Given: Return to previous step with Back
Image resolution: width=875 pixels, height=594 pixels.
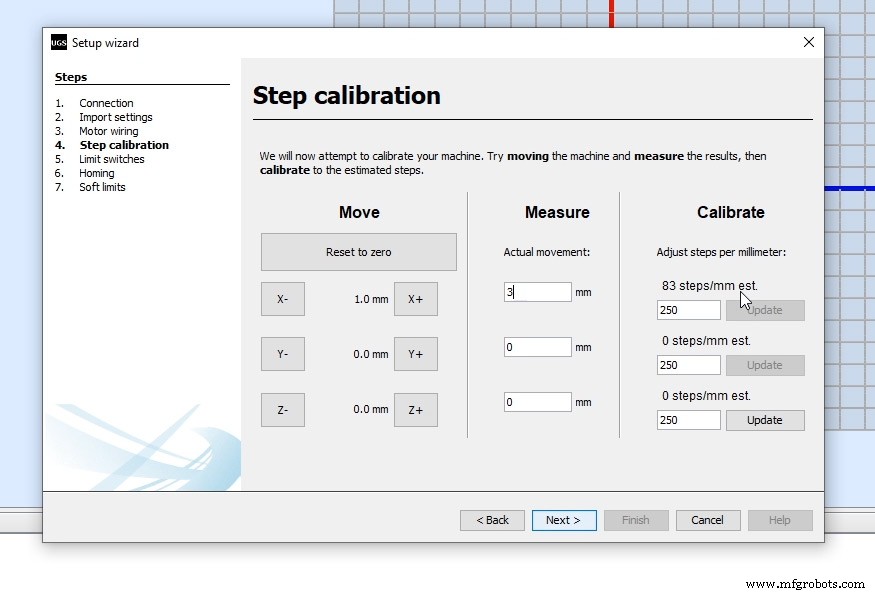Looking at the screenshot, I should [492, 520].
